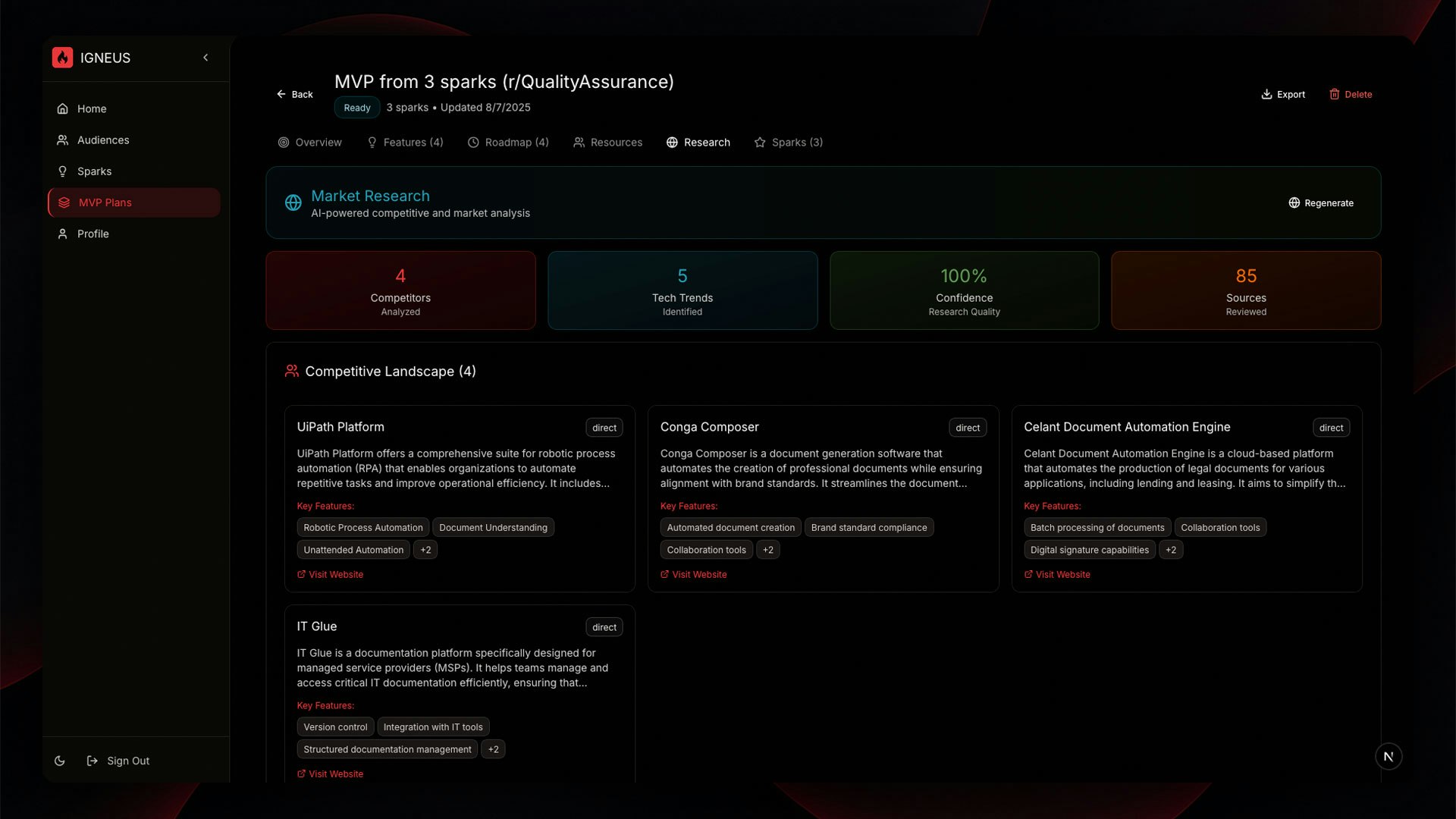Click Conga Composer's Collaboration tools tag
This screenshot has width=1456, height=819.
(707, 550)
